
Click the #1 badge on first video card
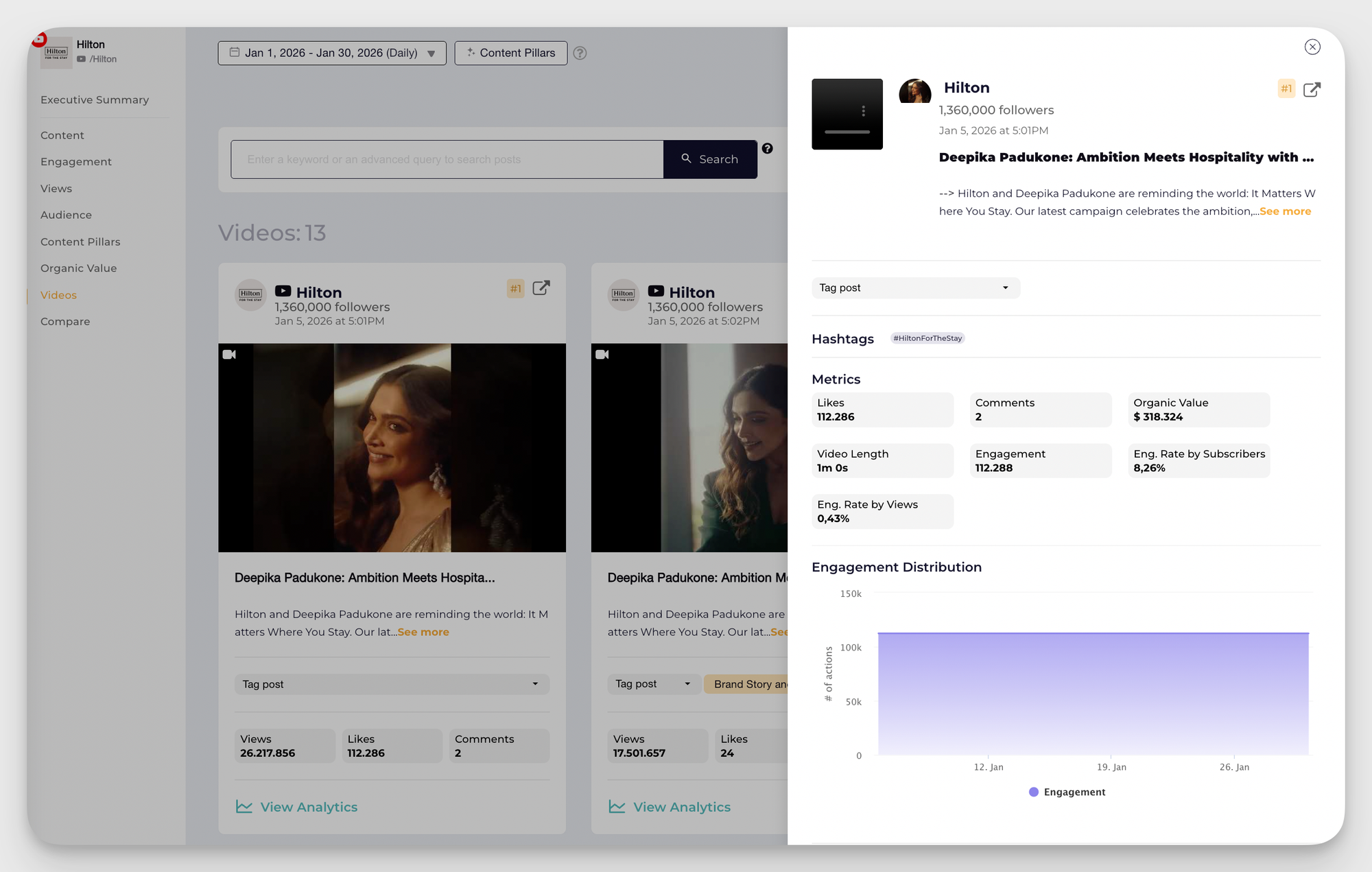tap(516, 289)
